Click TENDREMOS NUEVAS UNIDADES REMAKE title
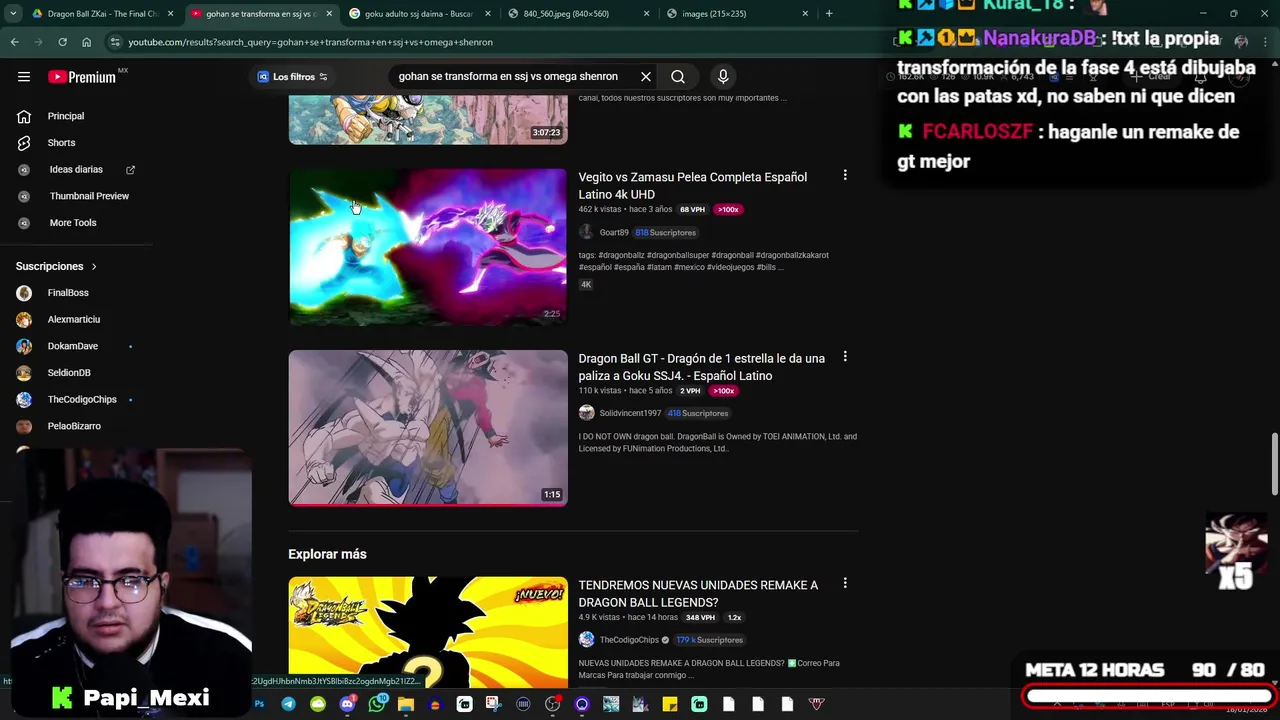 pos(698,594)
